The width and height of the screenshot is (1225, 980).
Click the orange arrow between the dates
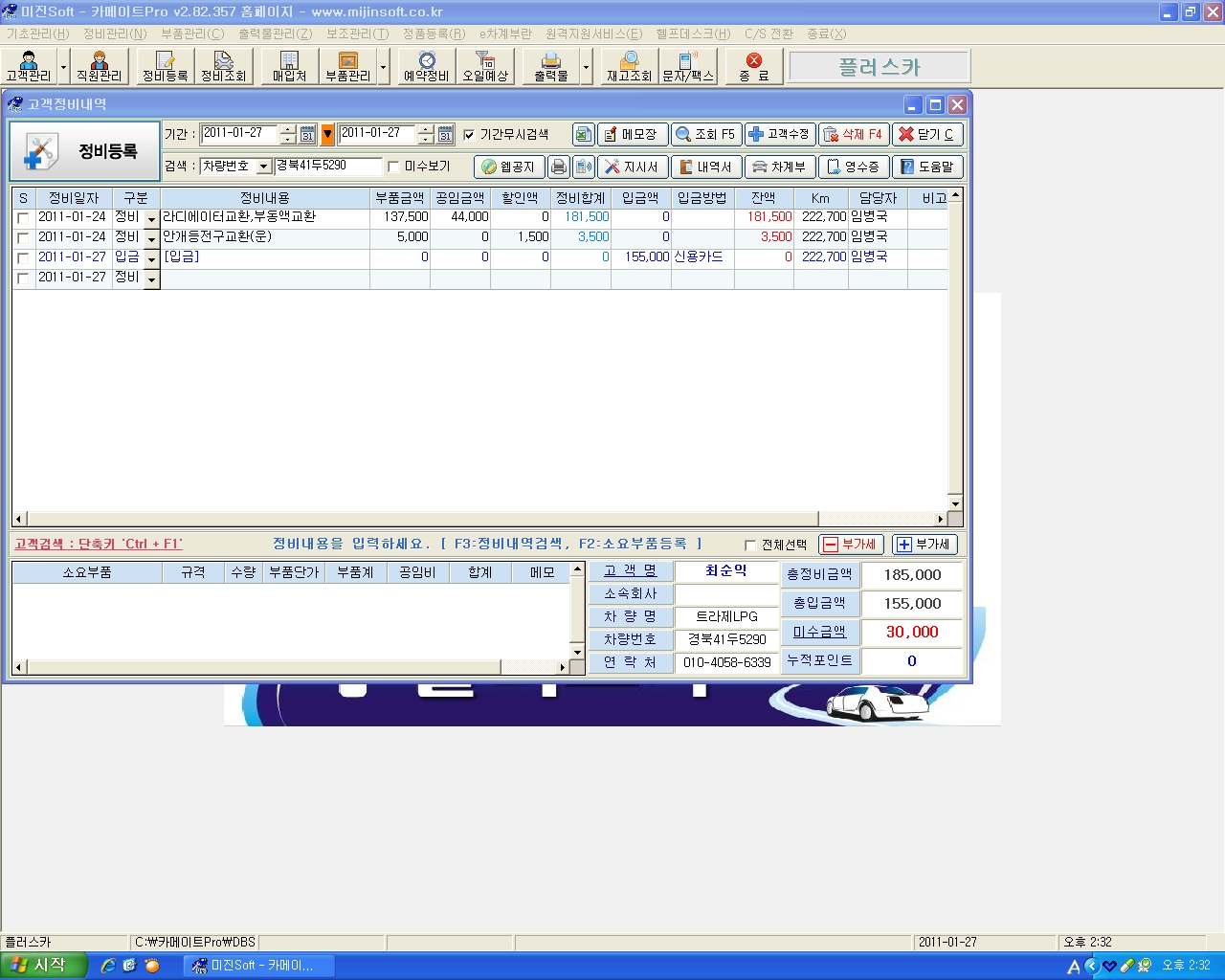click(x=327, y=135)
